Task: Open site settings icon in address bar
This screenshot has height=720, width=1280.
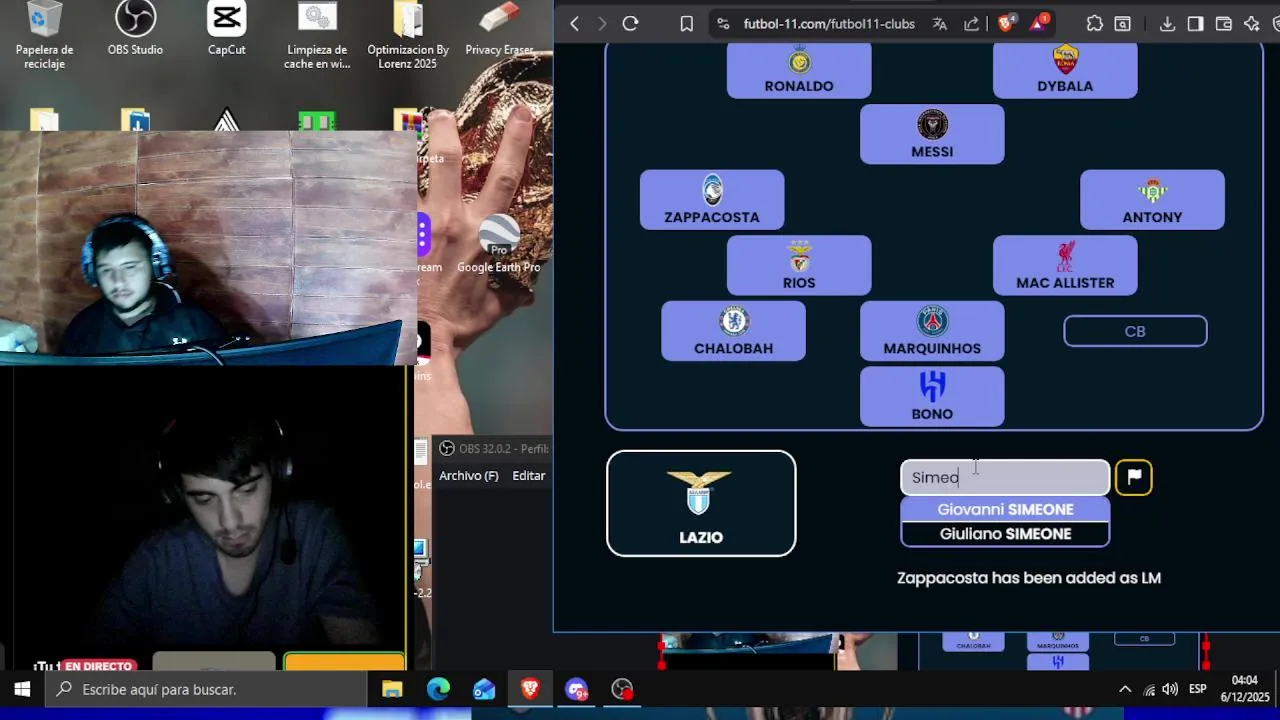Action: [722, 24]
